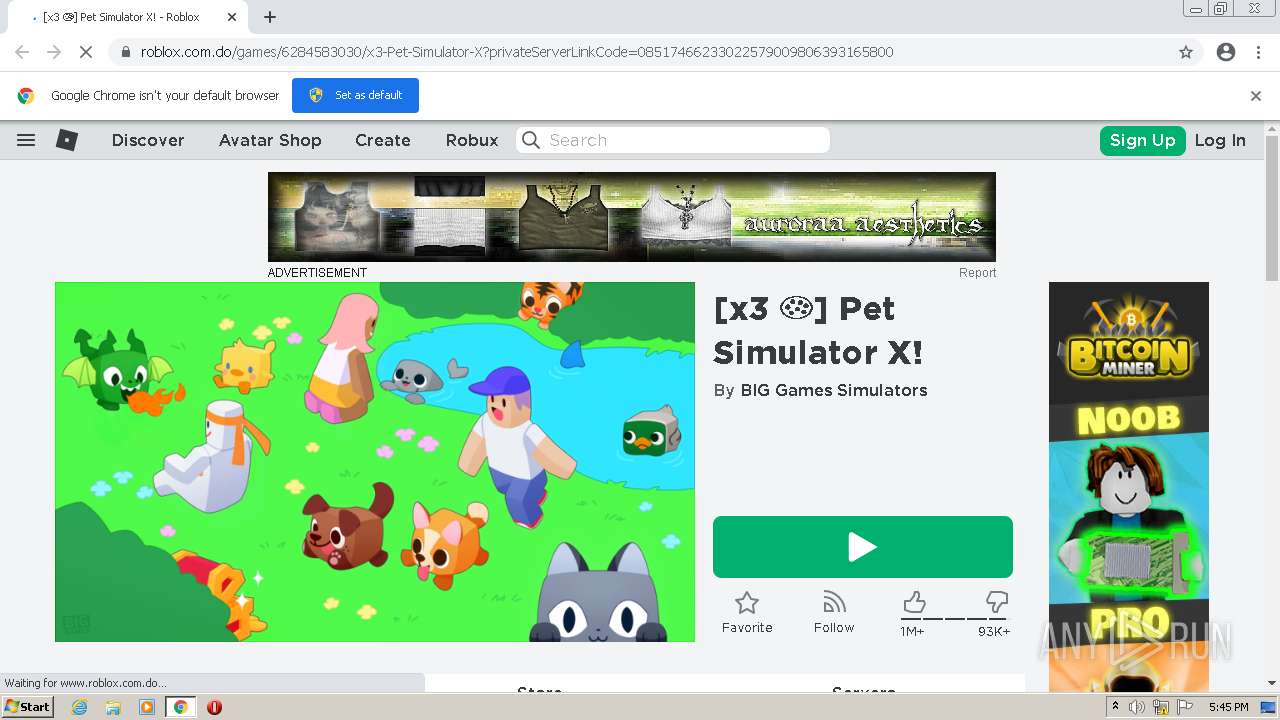View site info via padlock icon
The image size is (1280, 720).
click(125, 52)
